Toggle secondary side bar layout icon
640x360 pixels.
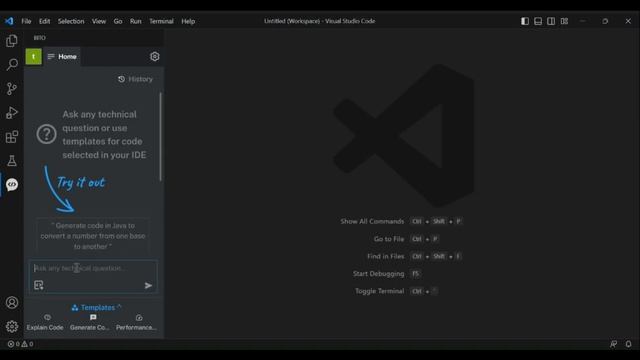tap(551, 21)
